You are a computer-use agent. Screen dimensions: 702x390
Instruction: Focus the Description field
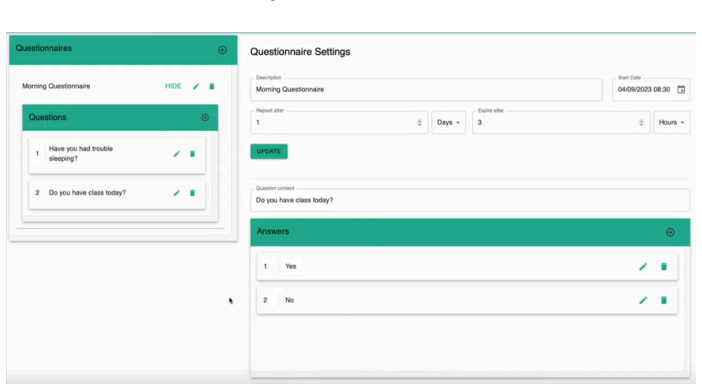pos(426,89)
